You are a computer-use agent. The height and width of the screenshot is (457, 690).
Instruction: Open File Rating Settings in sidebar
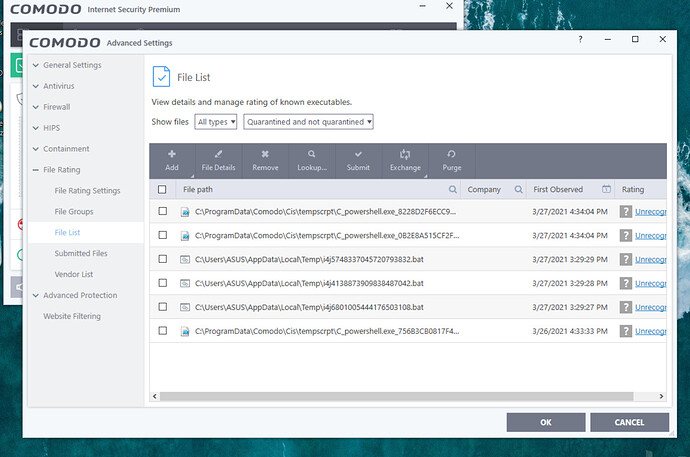pyautogui.click(x=87, y=190)
